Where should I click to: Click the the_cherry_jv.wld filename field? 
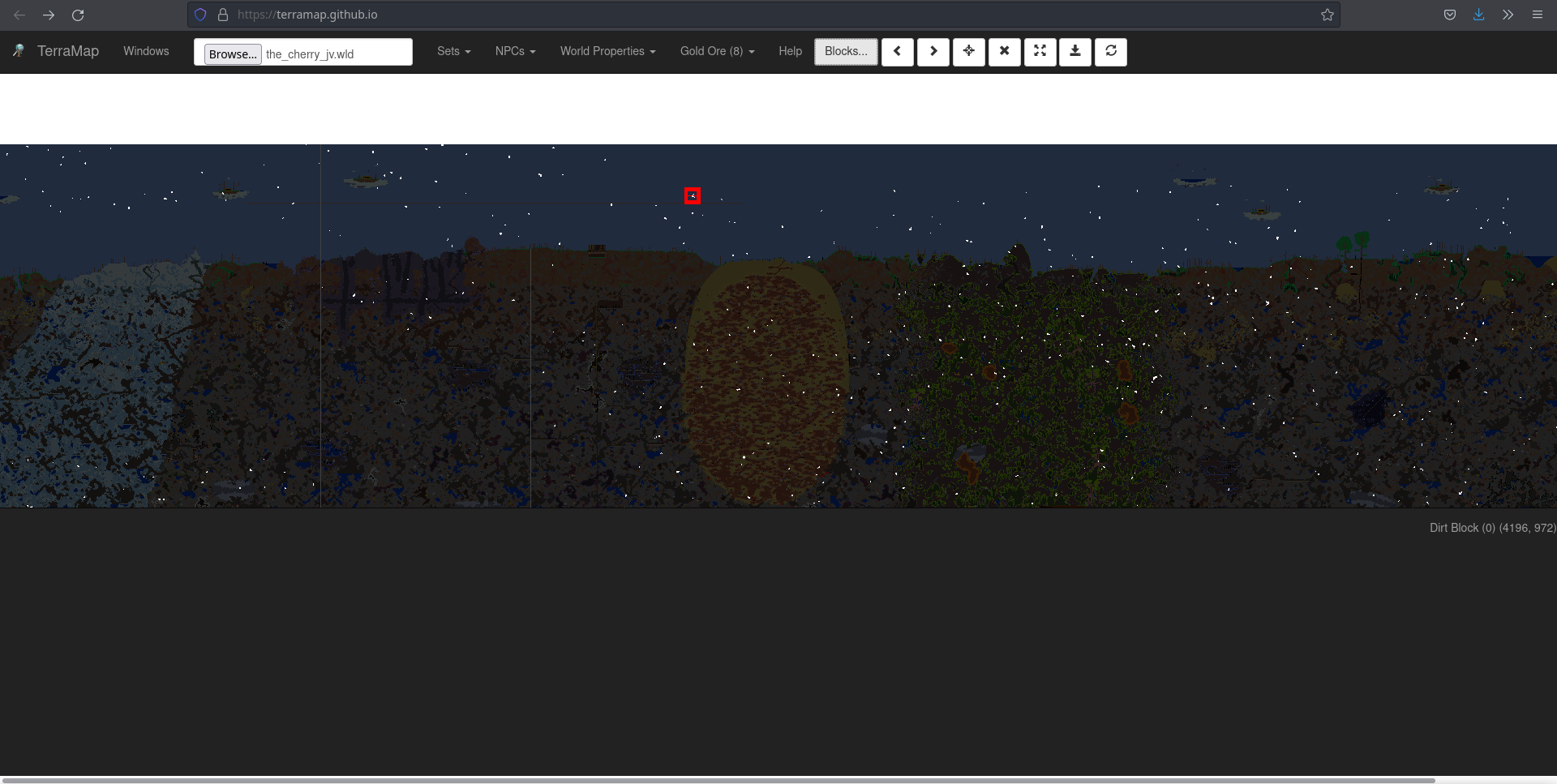coord(337,54)
